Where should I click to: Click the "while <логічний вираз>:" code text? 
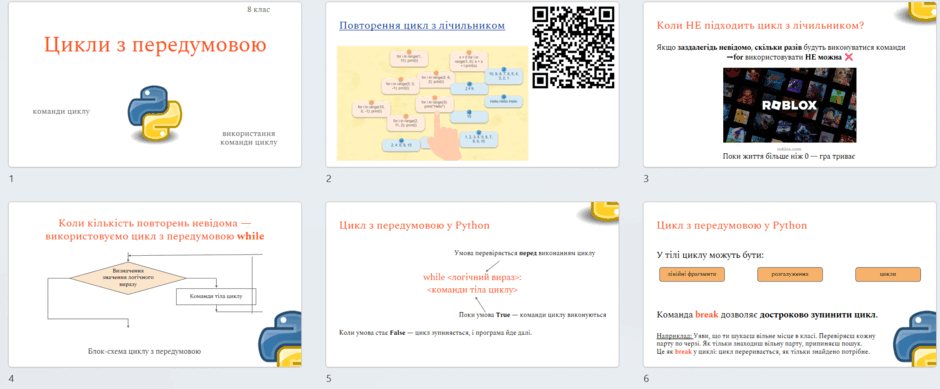[472, 278]
